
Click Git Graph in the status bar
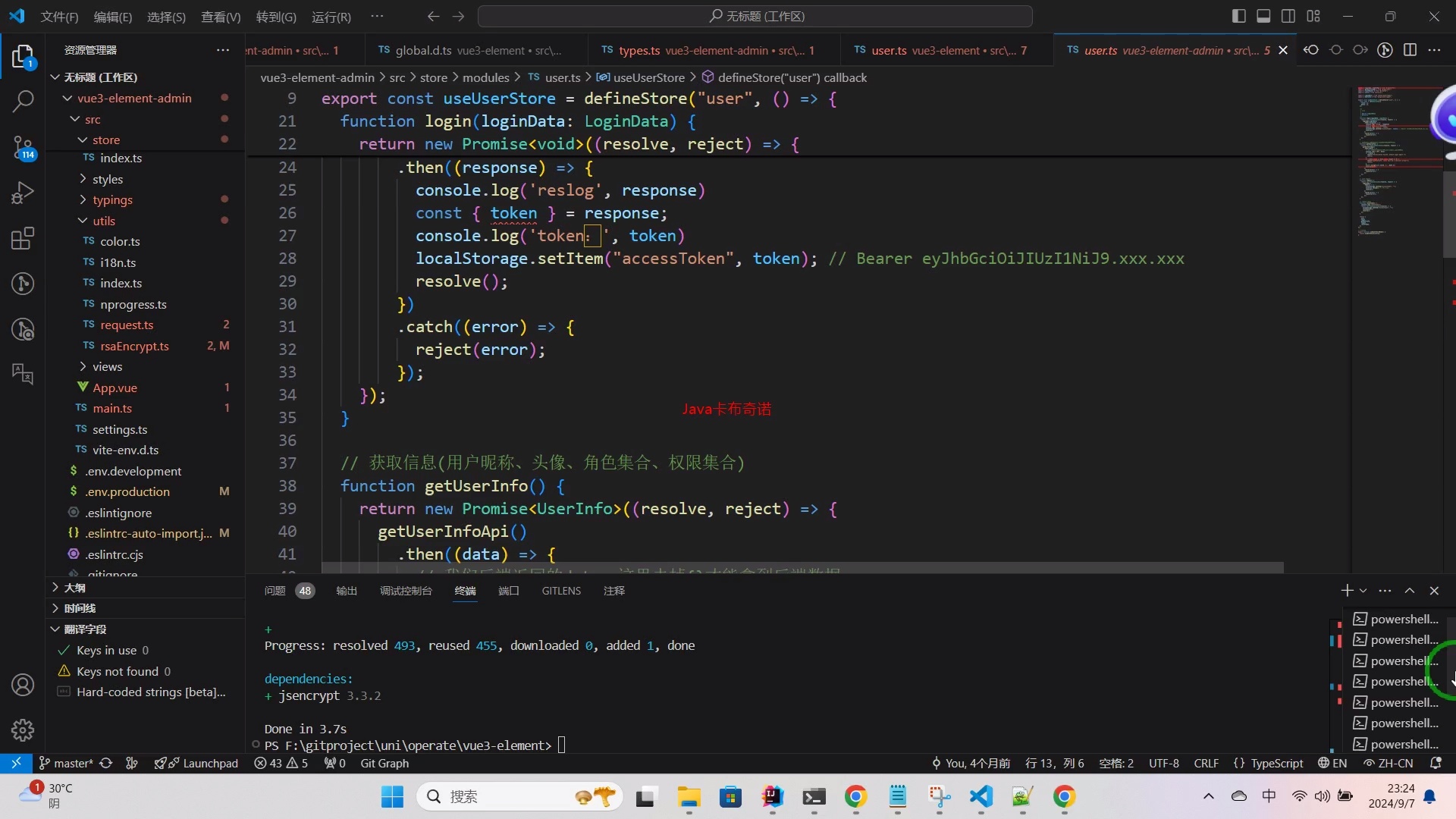click(384, 764)
